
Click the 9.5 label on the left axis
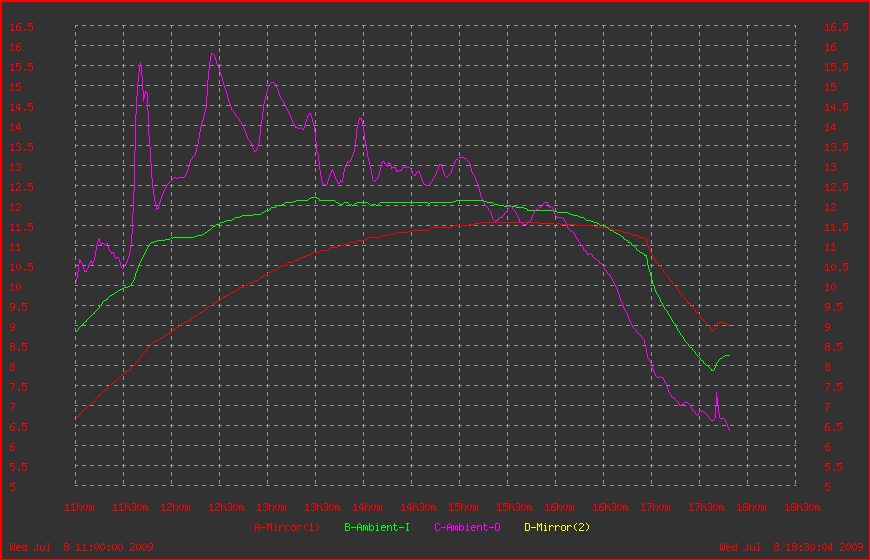click(x=18, y=307)
